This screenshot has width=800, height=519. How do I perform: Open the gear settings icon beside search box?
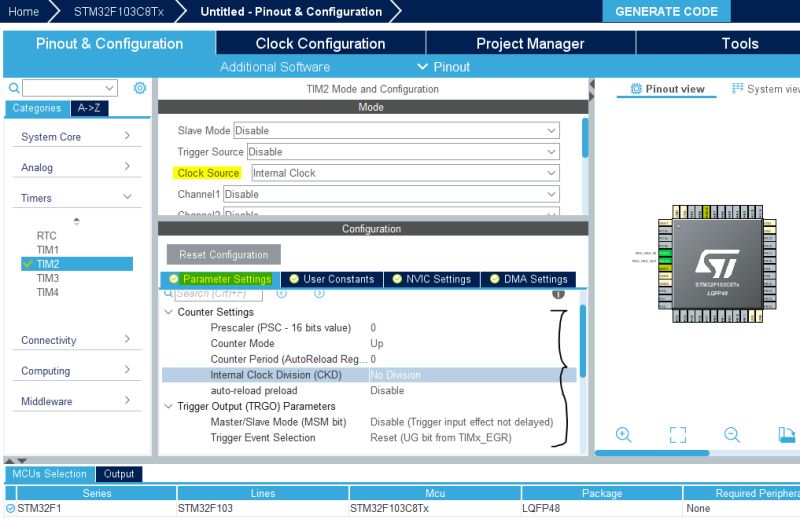click(x=140, y=88)
